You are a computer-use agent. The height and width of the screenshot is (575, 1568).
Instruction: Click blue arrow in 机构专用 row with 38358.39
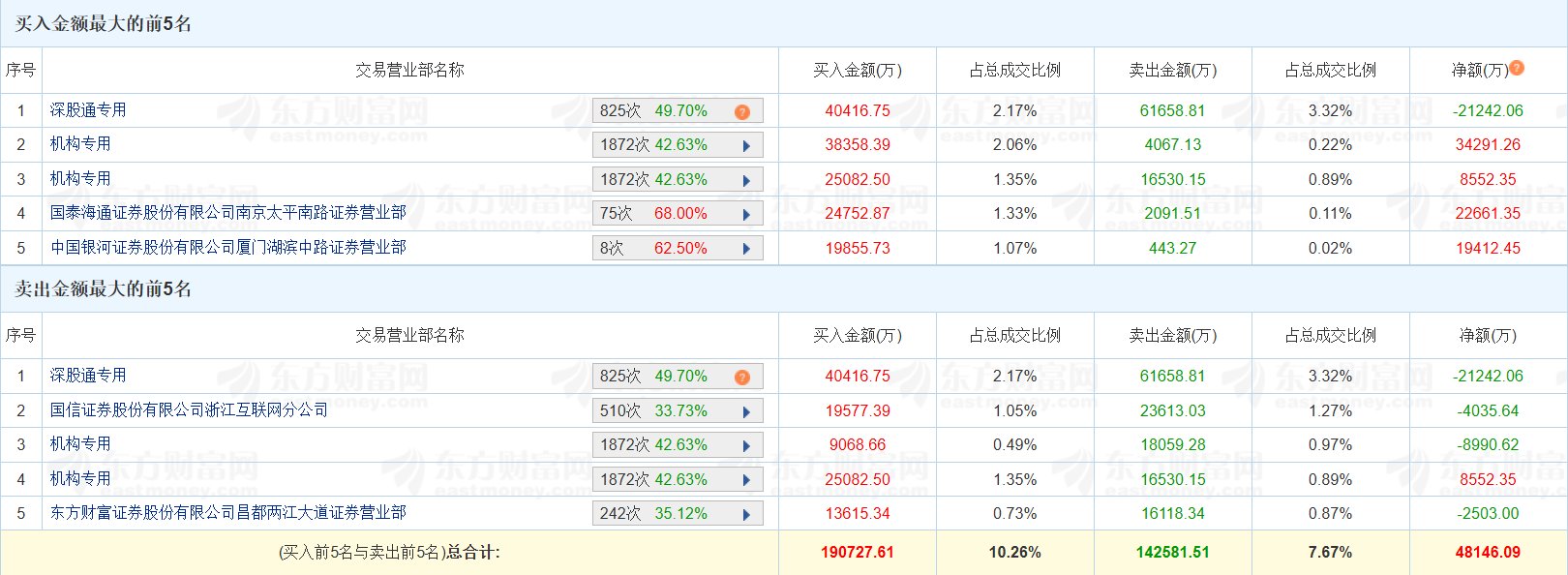(x=746, y=145)
